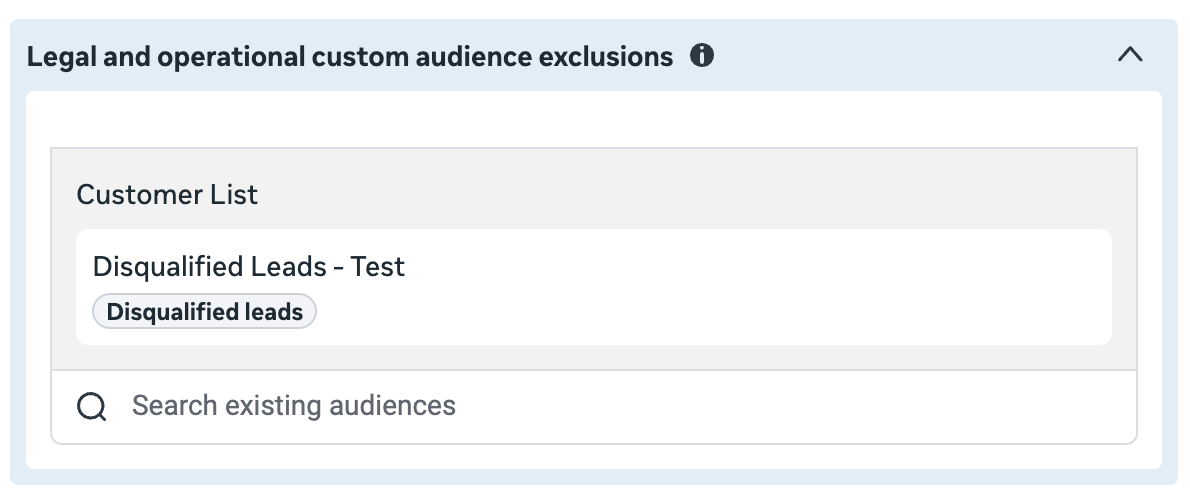This screenshot has height=496, width=1190.
Task: Click the magnifying glass search icon
Action: [x=92, y=407]
